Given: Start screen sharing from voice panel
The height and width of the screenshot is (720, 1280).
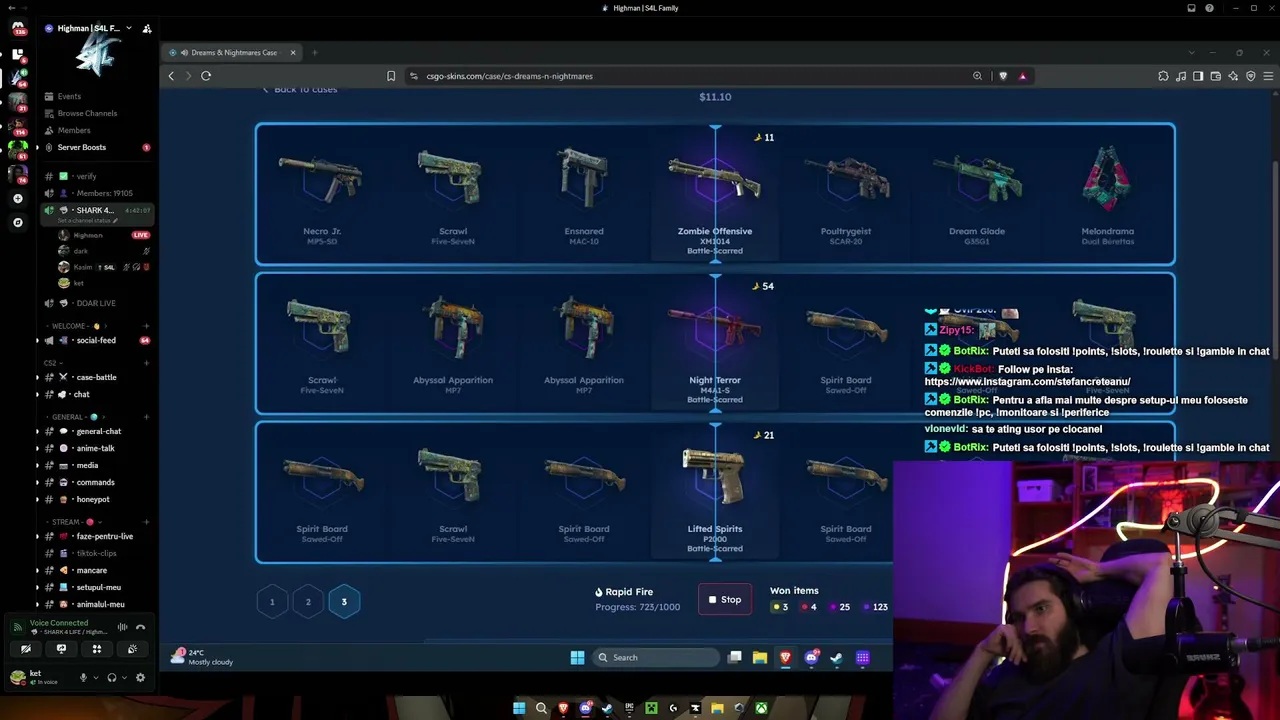Looking at the screenshot, I should pyautogui.click(x=61, y=649).
